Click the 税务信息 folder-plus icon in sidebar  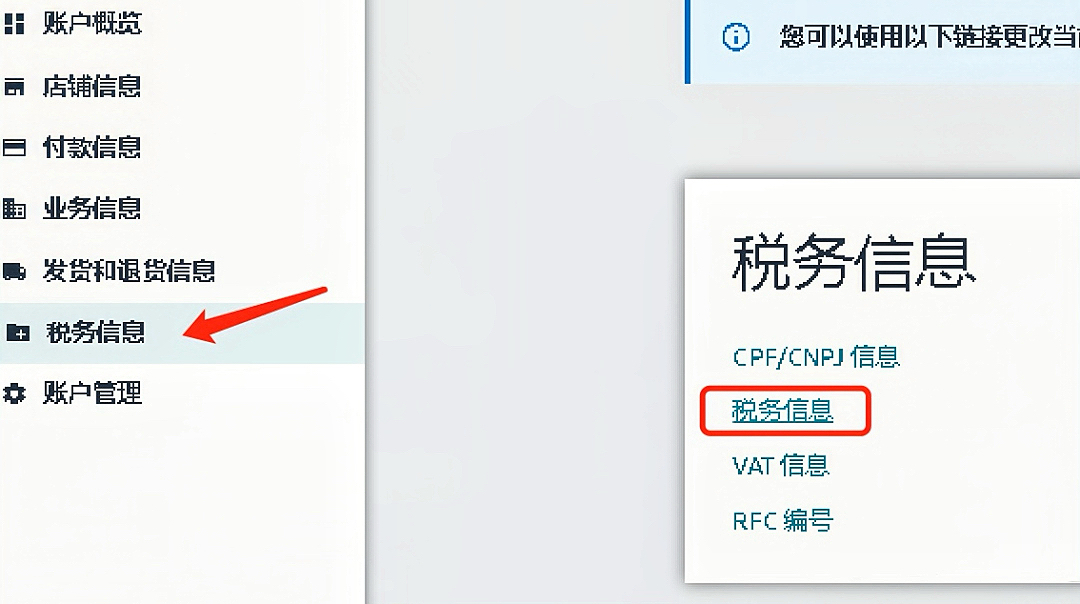[18, 333]
